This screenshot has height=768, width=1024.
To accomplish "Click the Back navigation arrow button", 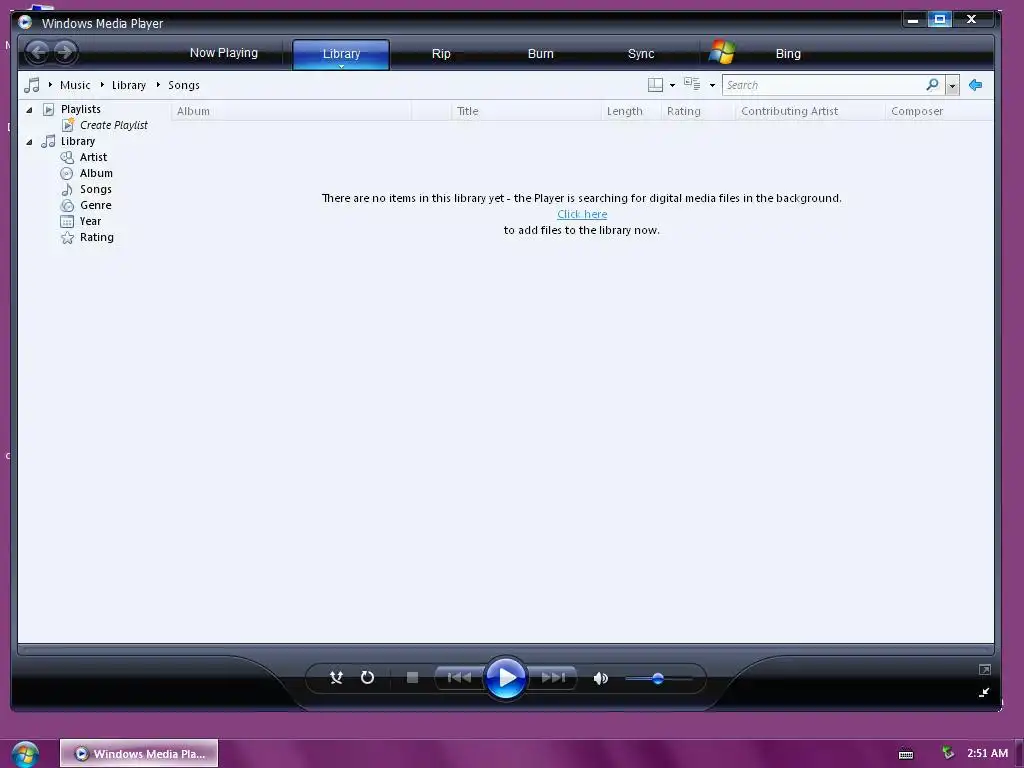I will click(39, 52).
